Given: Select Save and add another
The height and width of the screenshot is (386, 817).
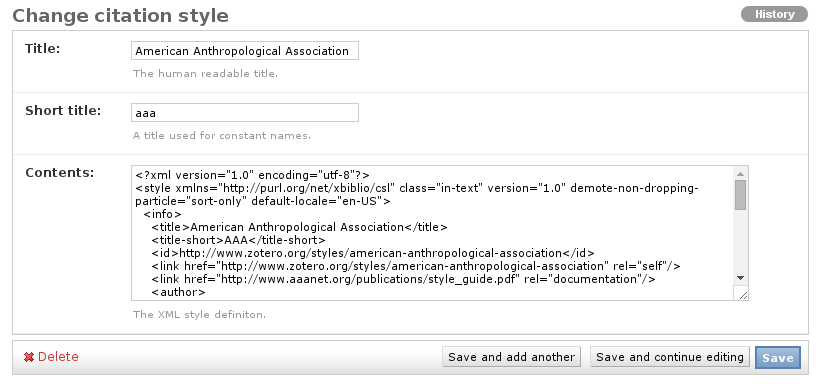Looking at the screenshot, I should 511,357.
